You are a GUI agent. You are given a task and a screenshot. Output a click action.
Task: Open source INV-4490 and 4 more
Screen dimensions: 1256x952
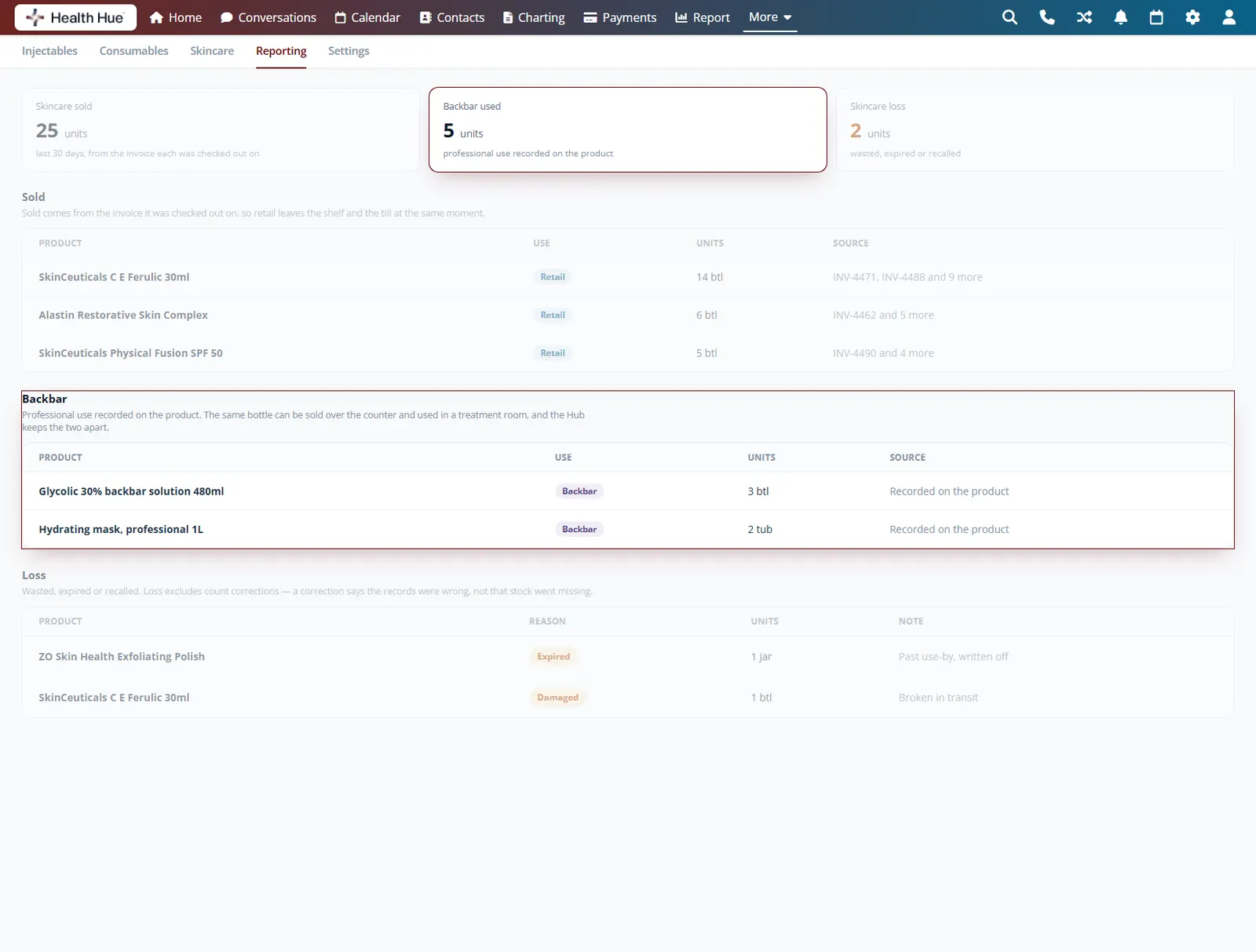tap(883, 353)
